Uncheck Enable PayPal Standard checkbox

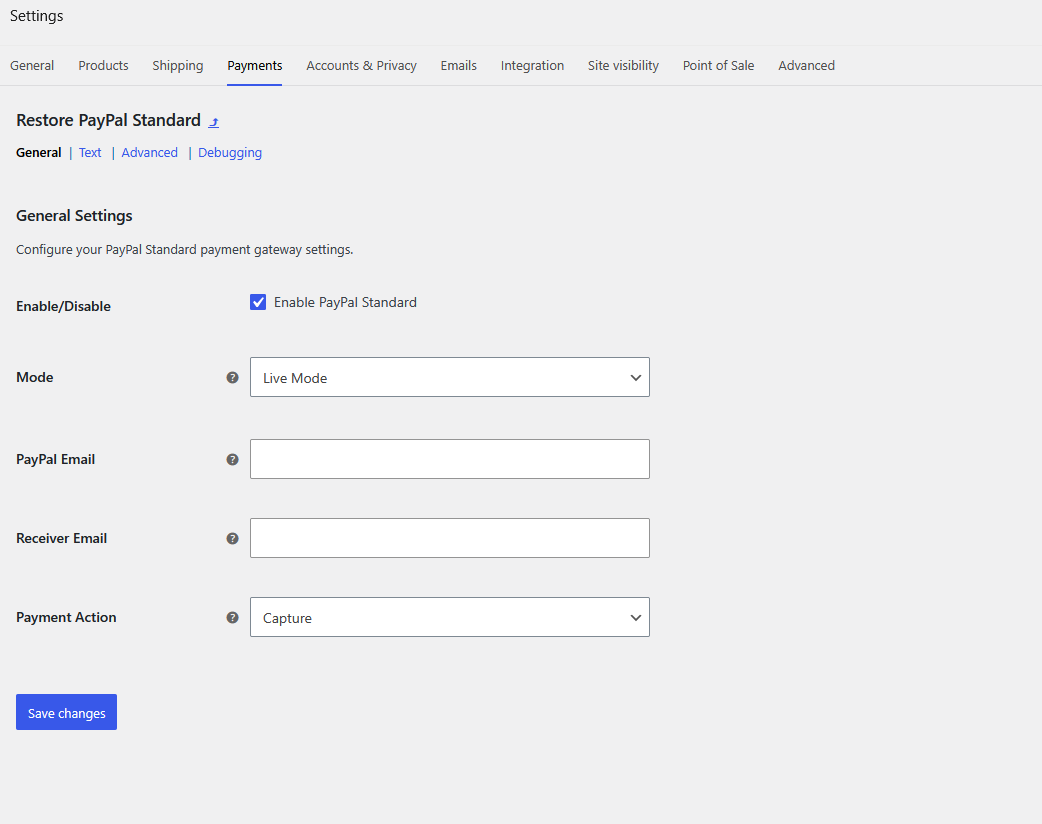pos(258,302)
